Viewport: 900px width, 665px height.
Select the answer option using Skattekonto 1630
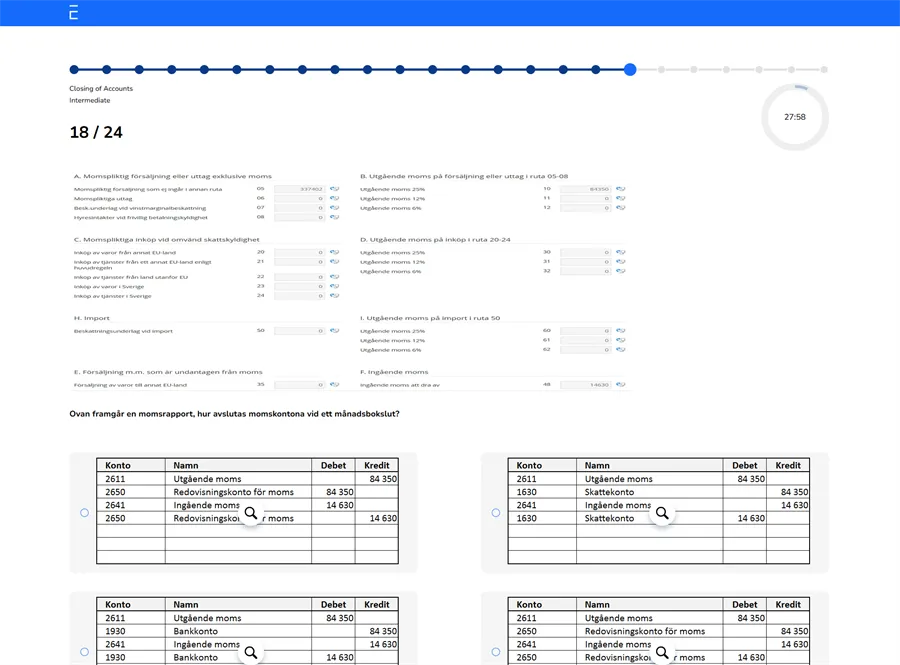coord(496,512)
